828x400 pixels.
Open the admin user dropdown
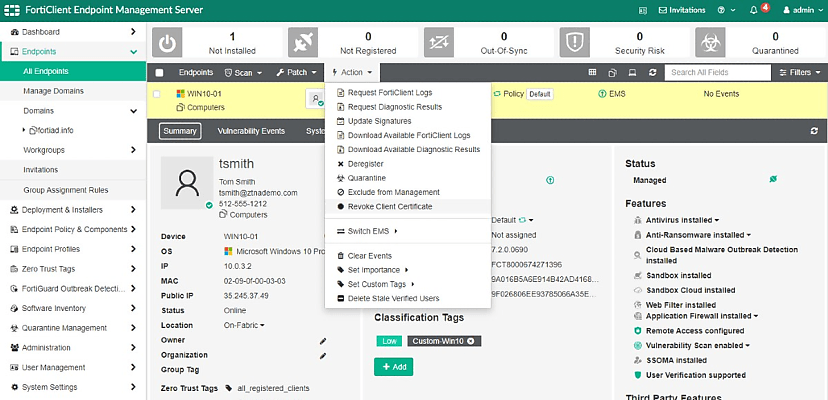(802, 10)
